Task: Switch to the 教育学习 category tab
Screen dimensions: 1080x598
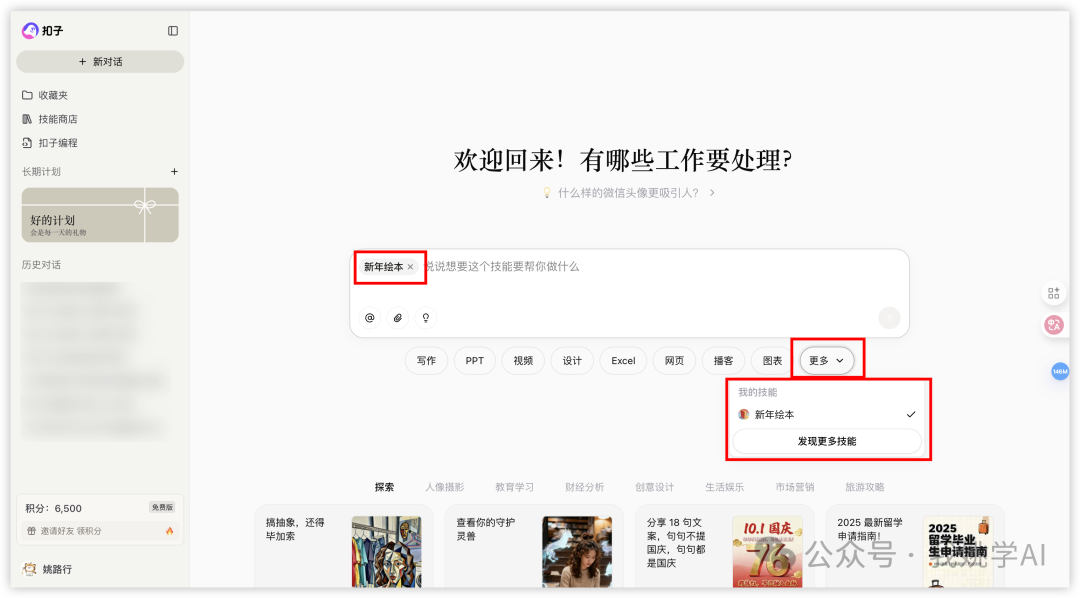Action: pyautogui.click(x=514, y=487)
